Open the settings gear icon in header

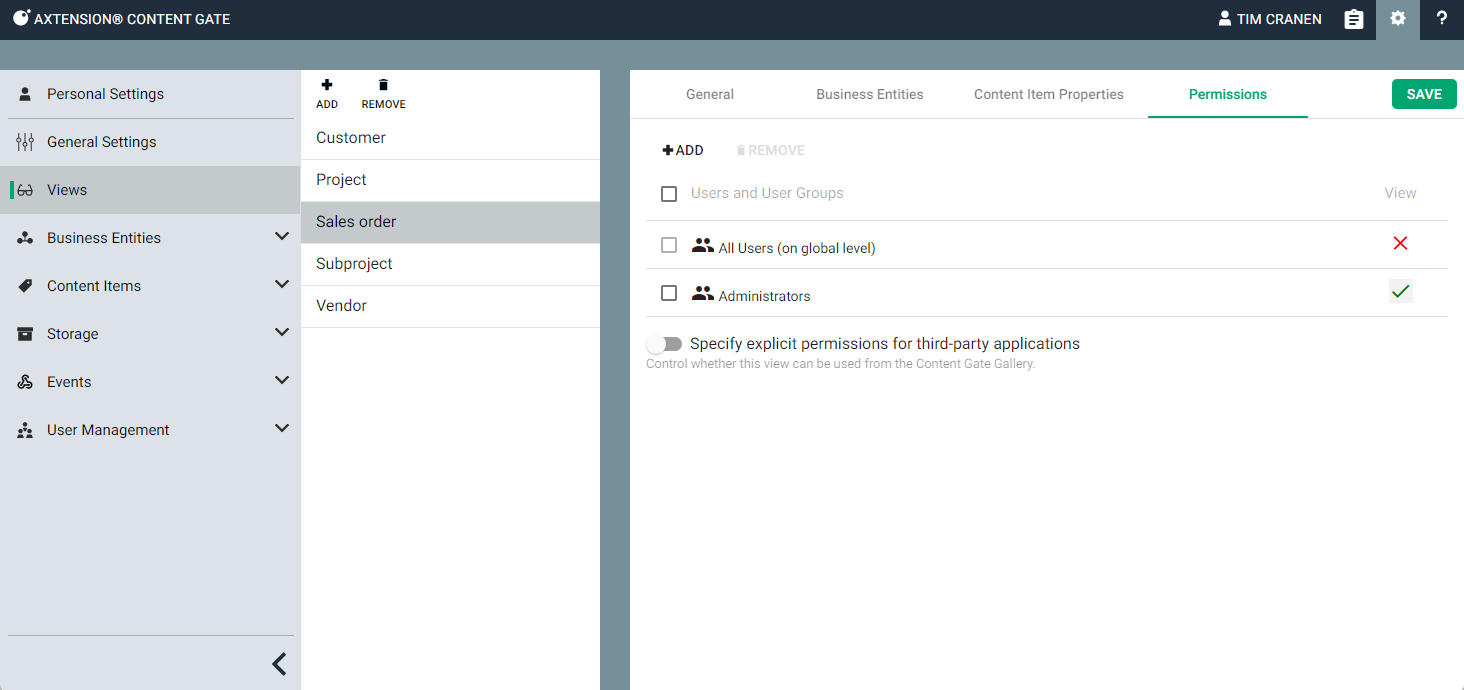[1397, 19]
